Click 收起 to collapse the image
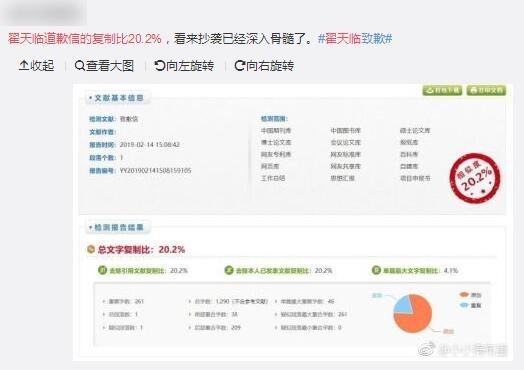Viewport: 524px width, 370px height. tap(37, 66)
